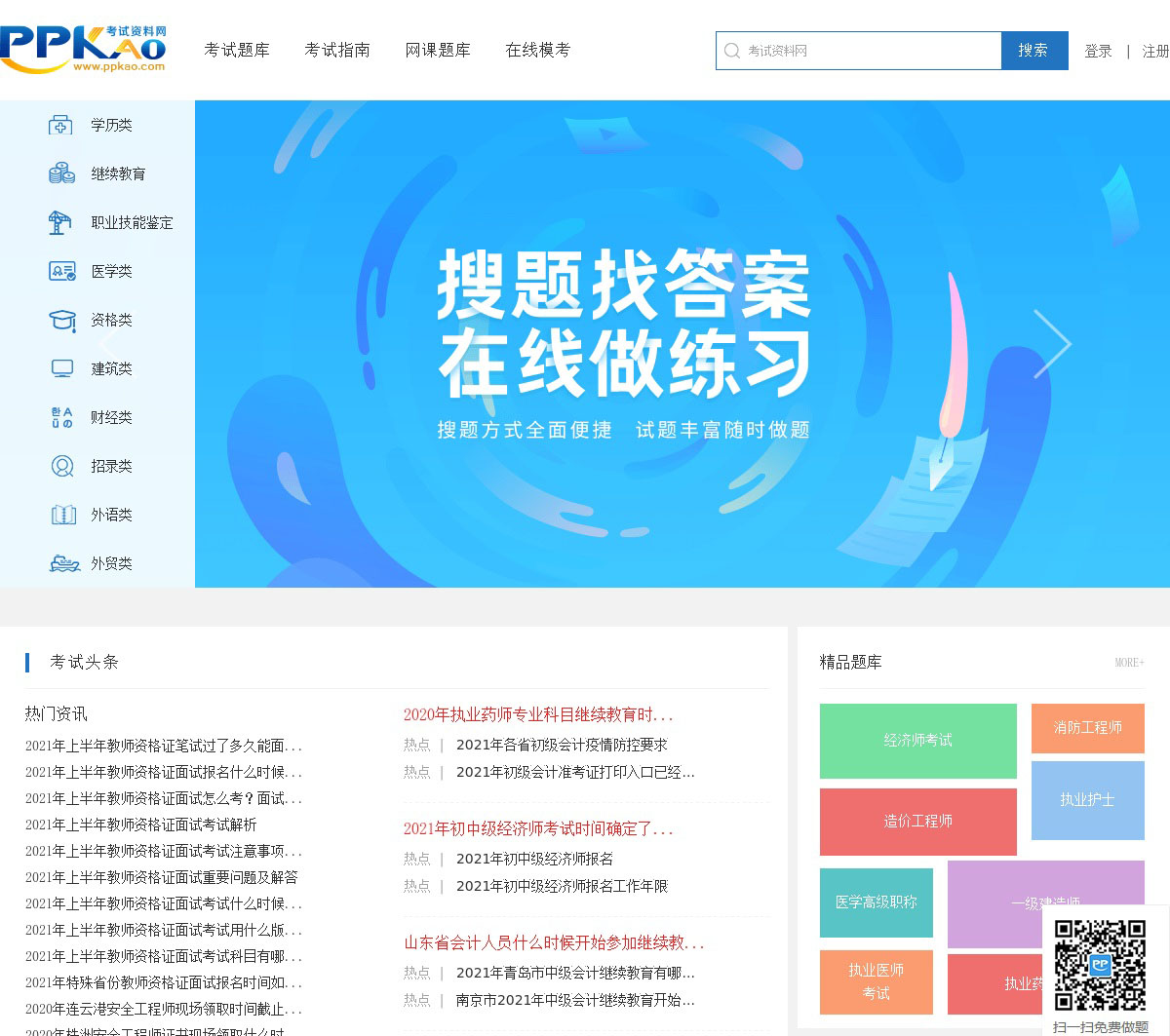Click the 外语类 book icon
Viewport: 1170px width, 1036px height.
click(x=63, y=515)
